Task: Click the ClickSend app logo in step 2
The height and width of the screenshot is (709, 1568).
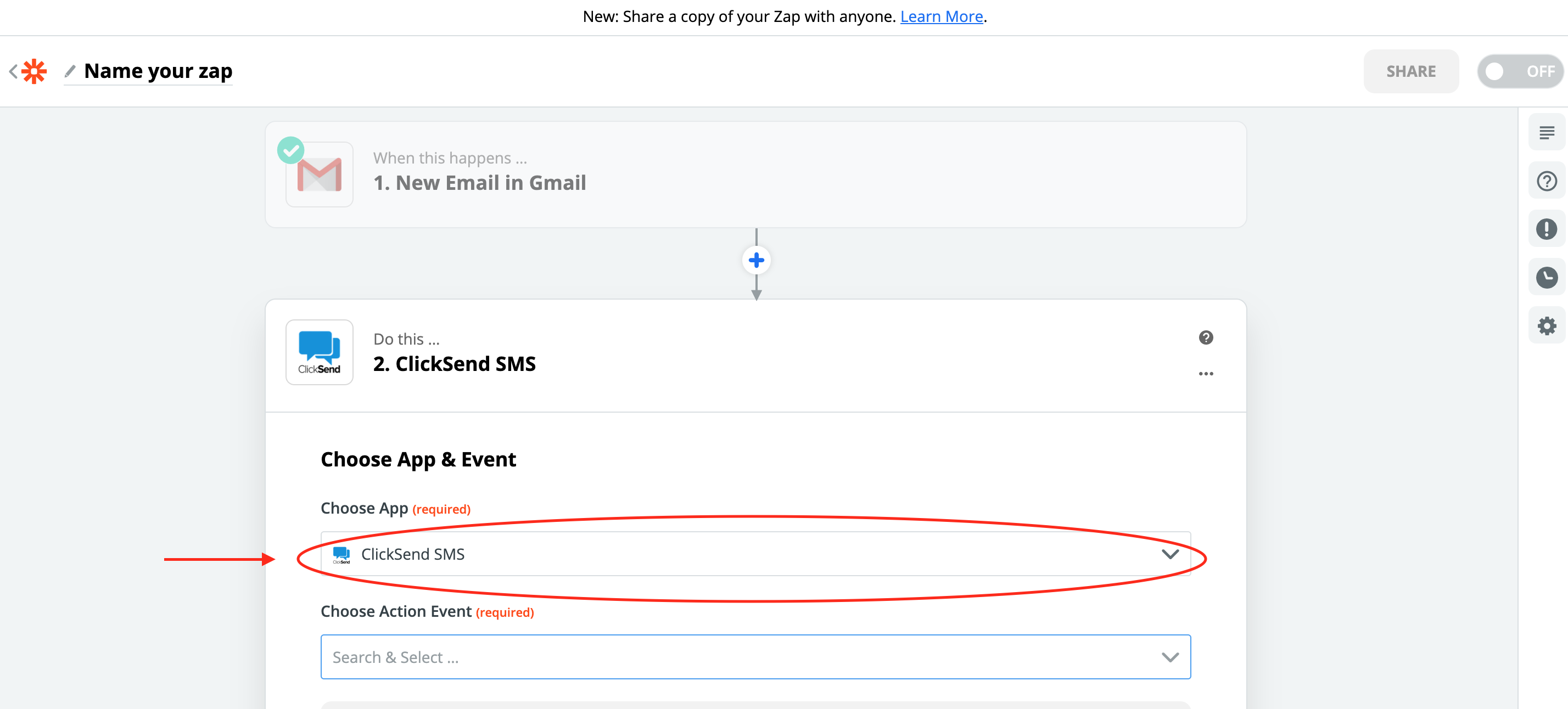Action: (319, 352)
